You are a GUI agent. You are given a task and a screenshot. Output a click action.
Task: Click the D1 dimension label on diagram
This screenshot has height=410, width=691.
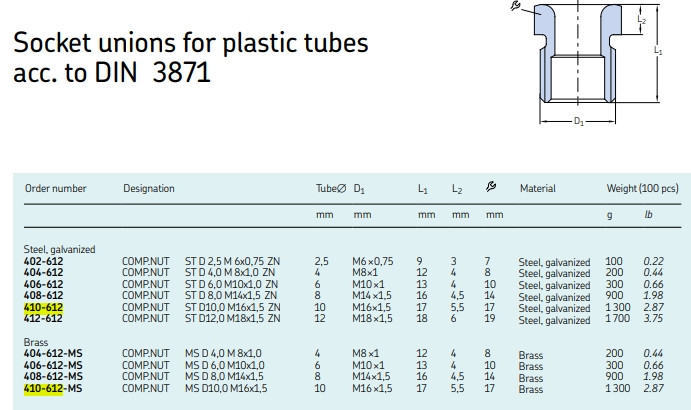coord(579,121)
